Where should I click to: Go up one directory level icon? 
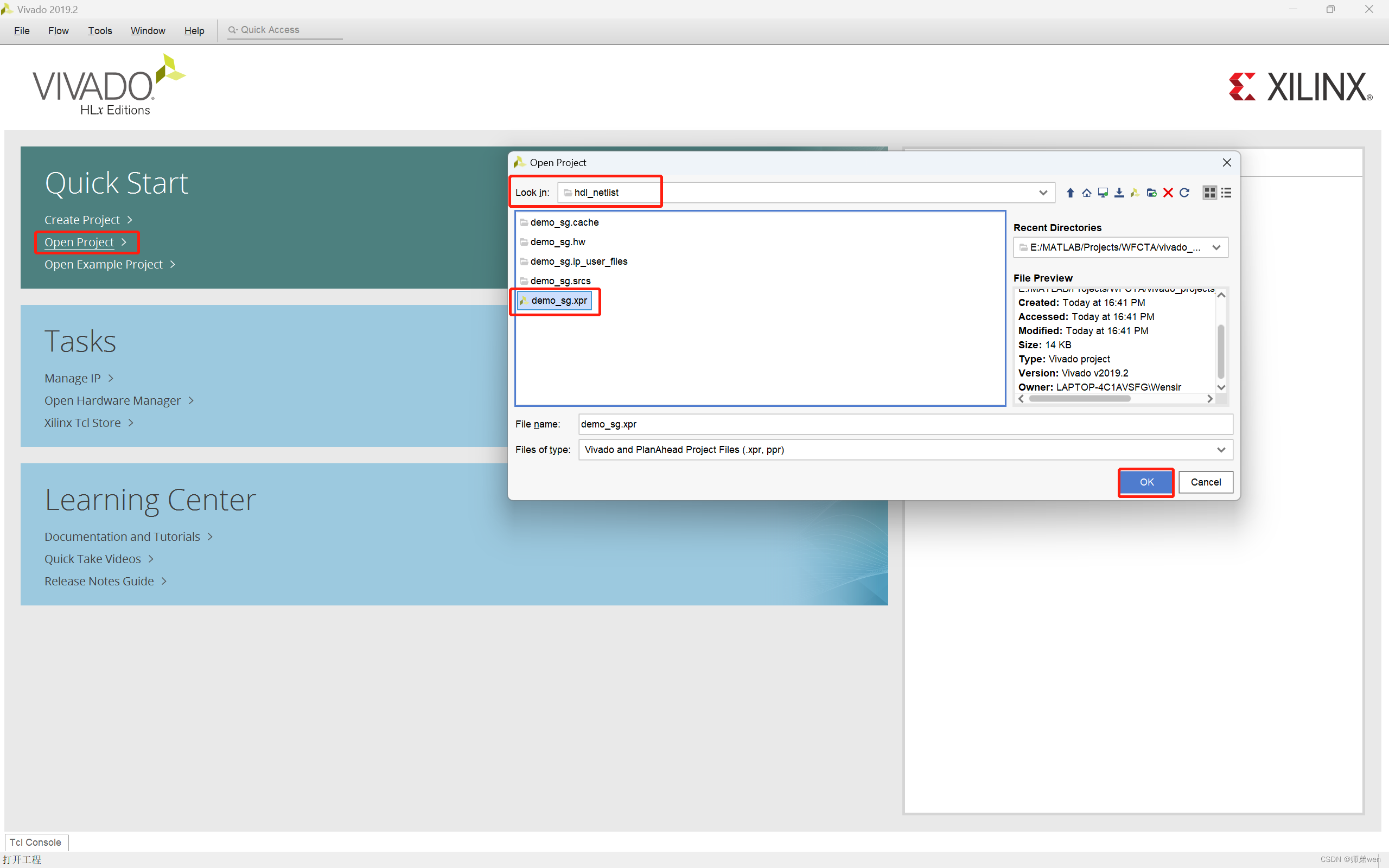1070,193
